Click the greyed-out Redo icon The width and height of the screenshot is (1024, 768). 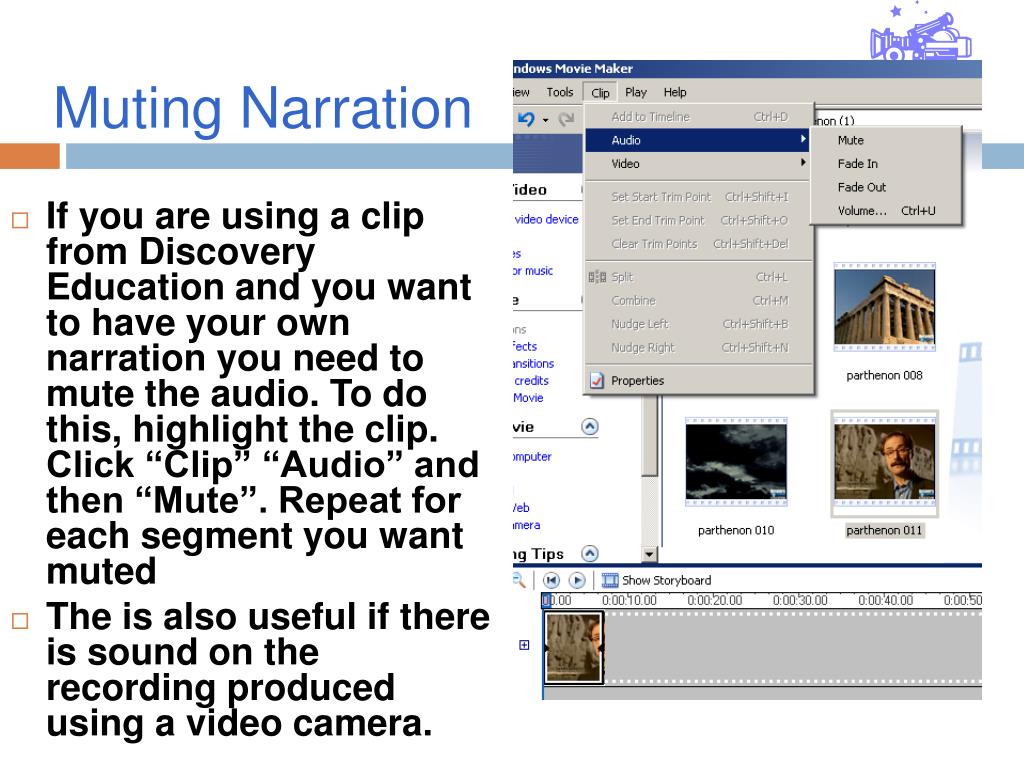[566, 119]
